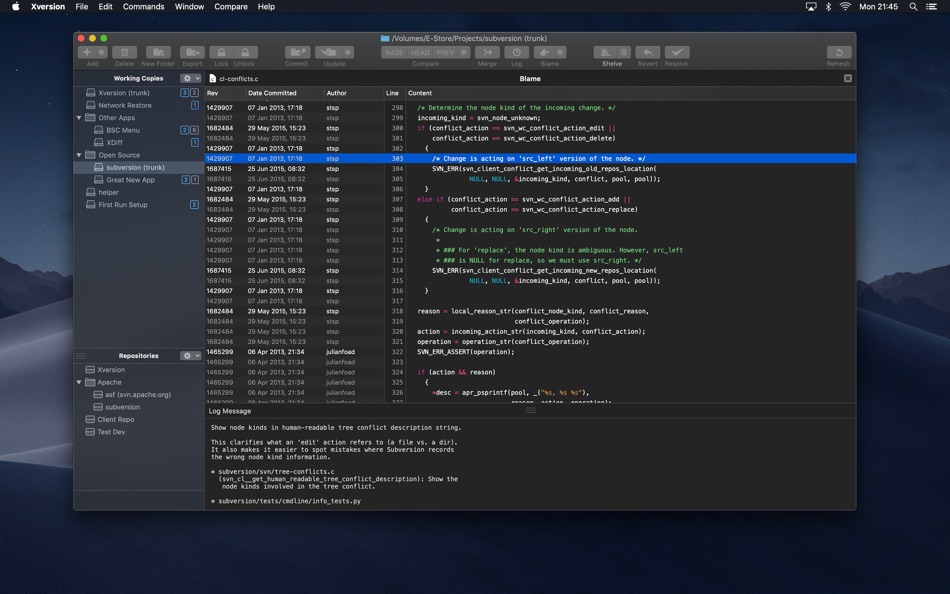Image resolution: width=950 pixels, height=594 pixels.
Task: Click the Export toolbar icon
Action: 192,52
